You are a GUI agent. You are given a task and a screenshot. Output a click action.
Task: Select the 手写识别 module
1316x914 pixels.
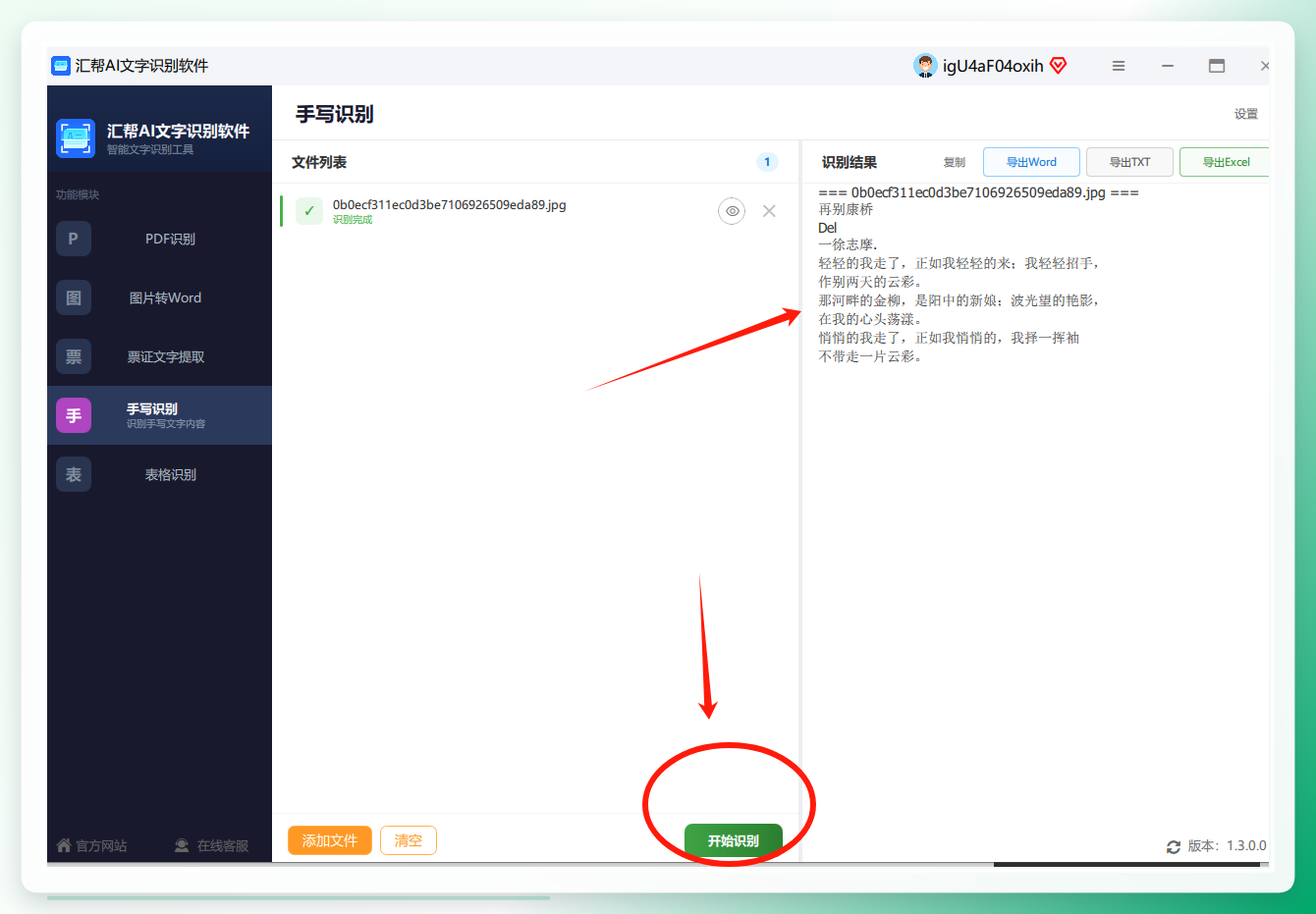pos(159,415)
